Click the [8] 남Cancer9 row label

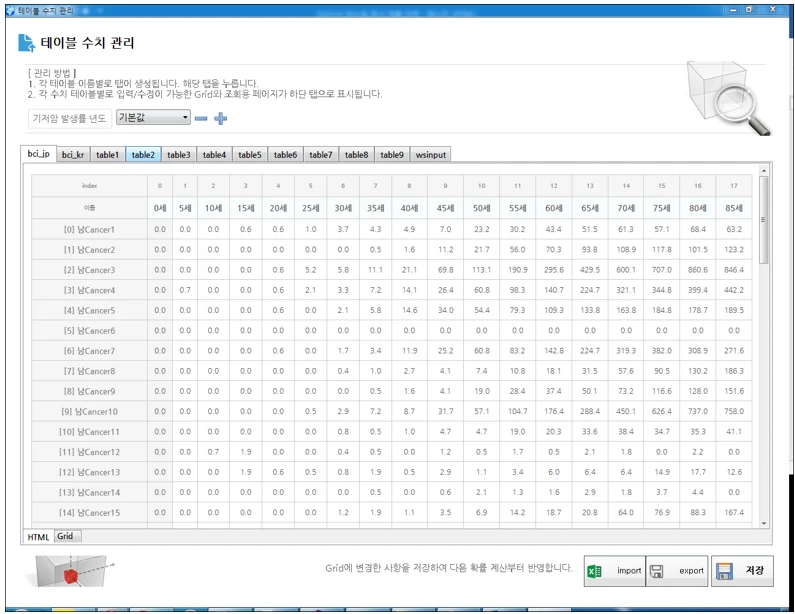coord(89,391)
